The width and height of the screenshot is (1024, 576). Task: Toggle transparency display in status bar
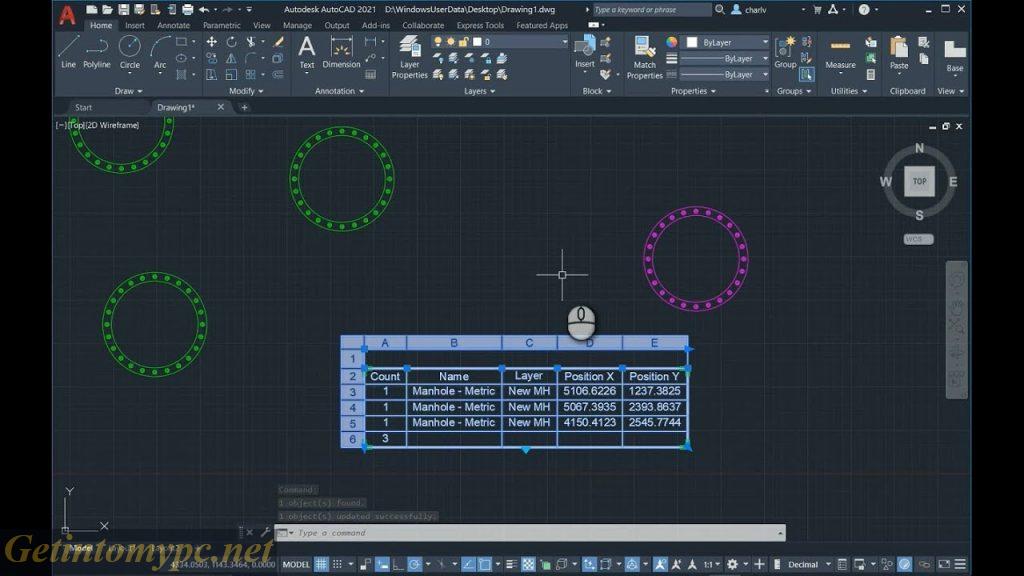tap(528, 564)
